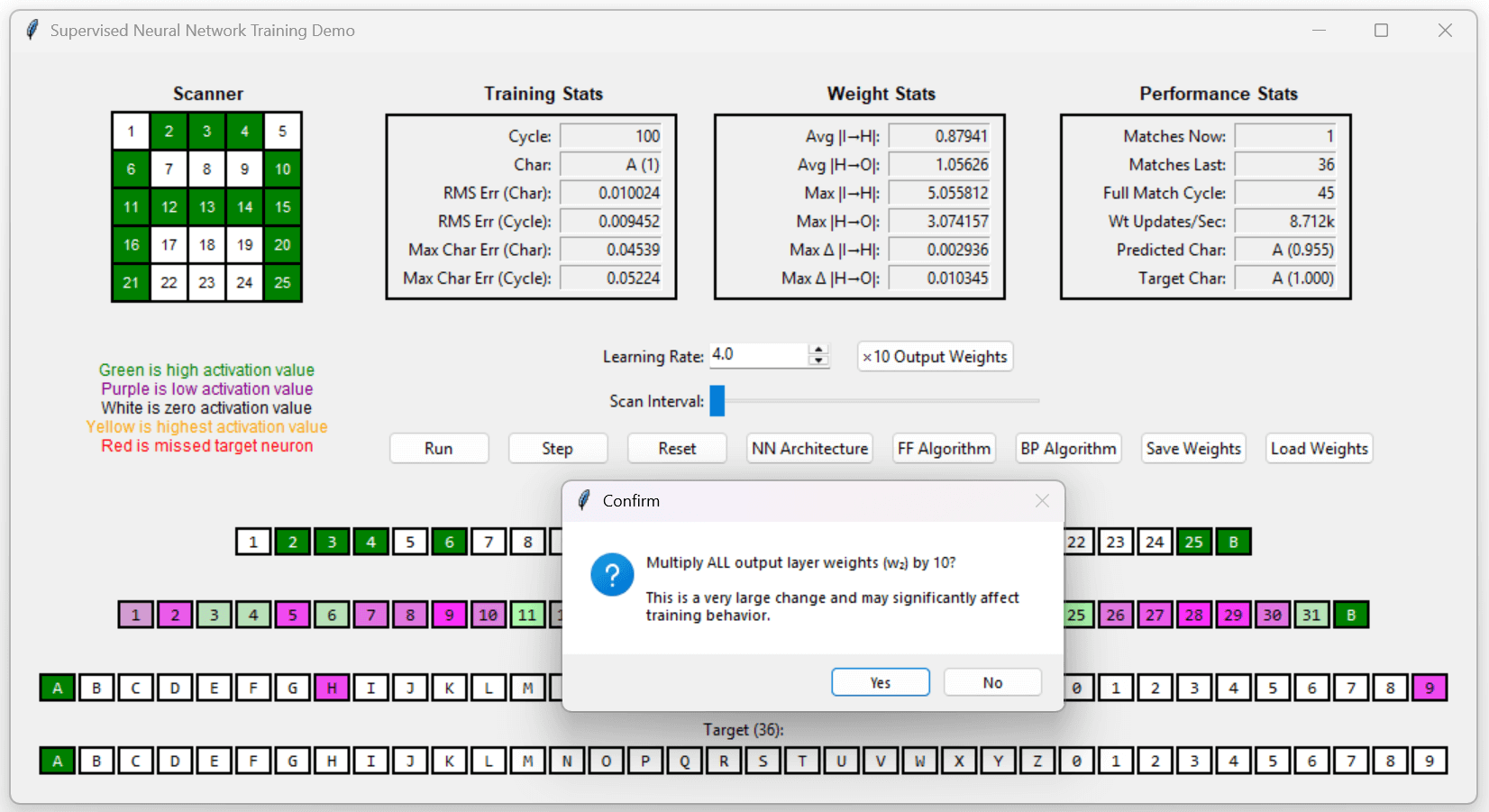Click Target row cell Q
1489x812 pixels.
coord(685,761)
